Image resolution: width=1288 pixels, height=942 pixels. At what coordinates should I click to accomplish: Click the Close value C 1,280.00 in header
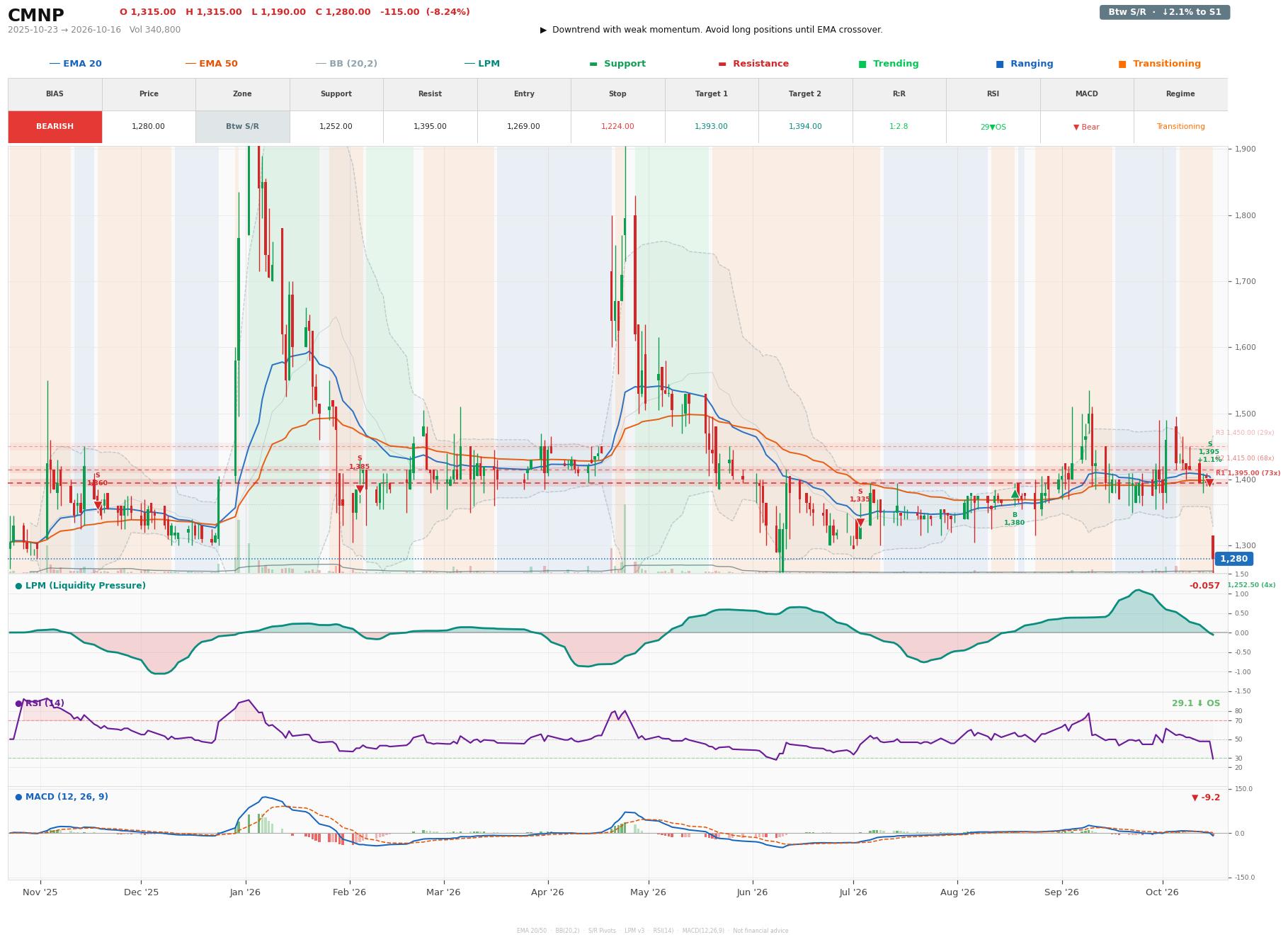point(343,12)
